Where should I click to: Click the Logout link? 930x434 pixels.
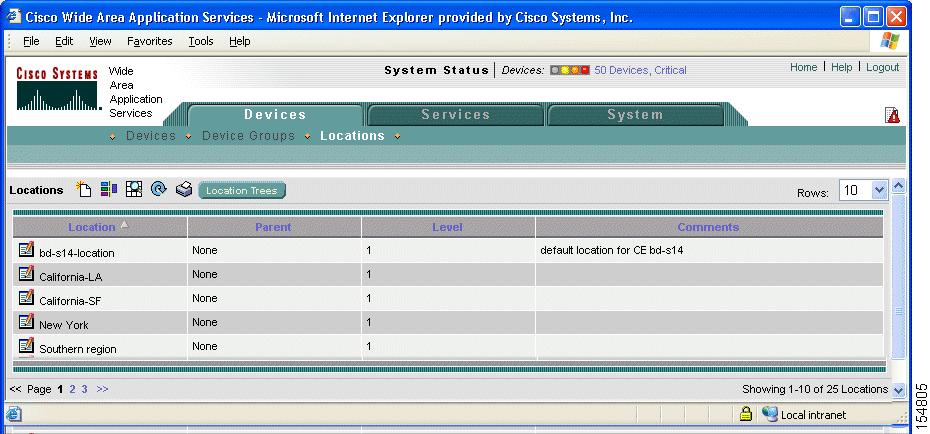coord(883,67)
